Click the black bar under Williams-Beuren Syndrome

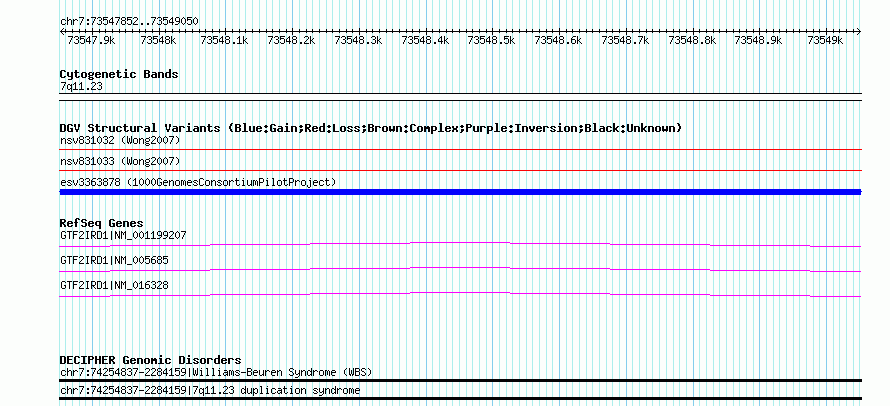tap(461, 381)
